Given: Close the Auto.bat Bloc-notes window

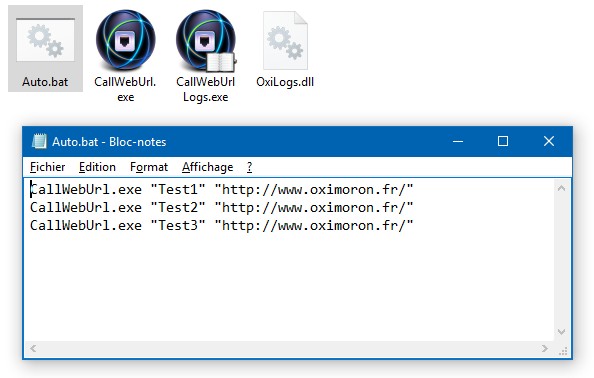Looking at the screenshot, I should pyautogui.click(x=549, y=141).
